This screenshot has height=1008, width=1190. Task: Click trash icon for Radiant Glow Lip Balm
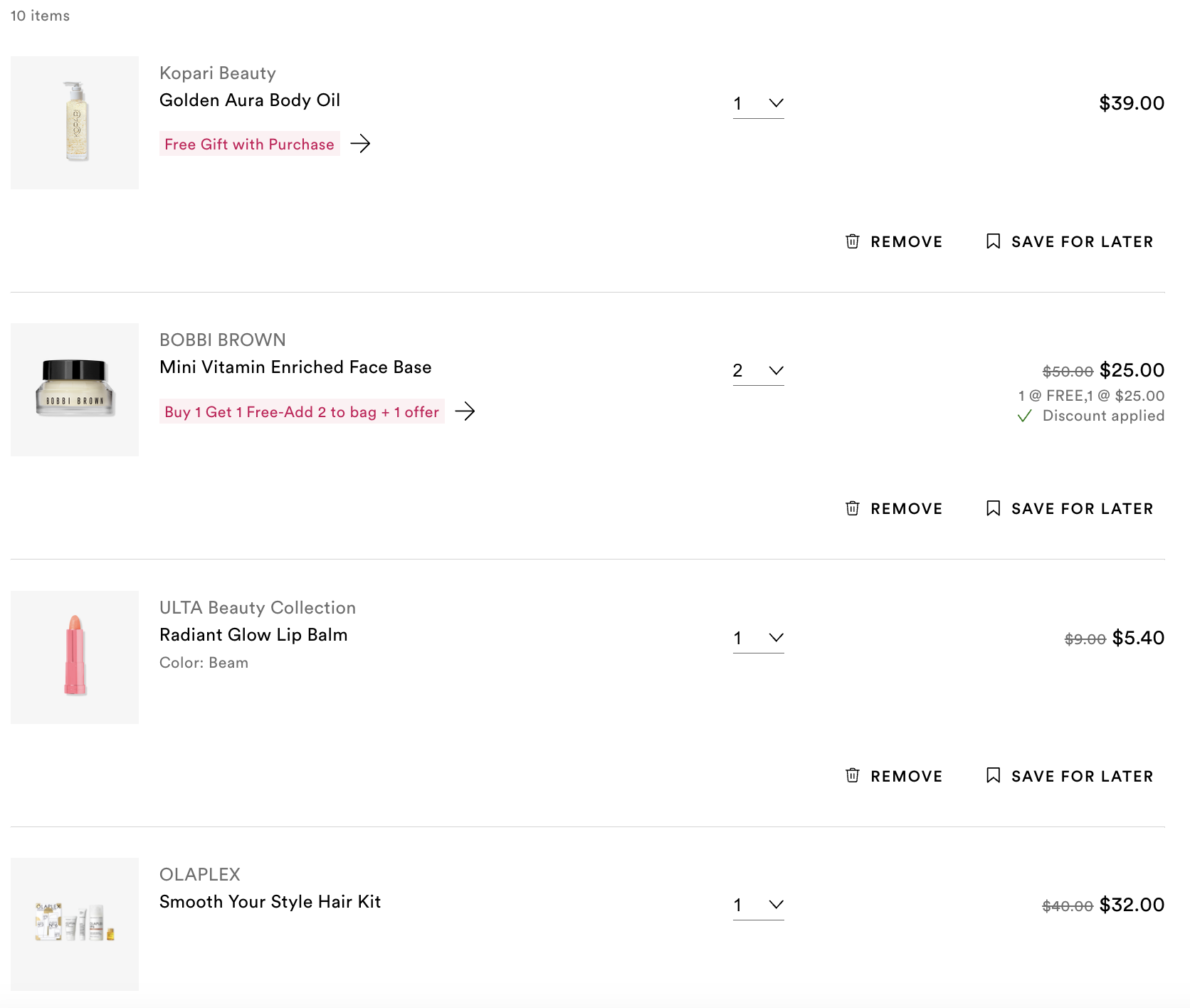pyautogui.click(x=852, y=775)
